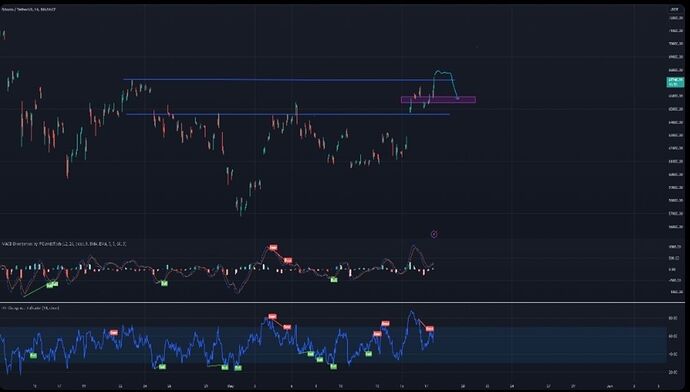Click the green current price tag

point(675,82)
